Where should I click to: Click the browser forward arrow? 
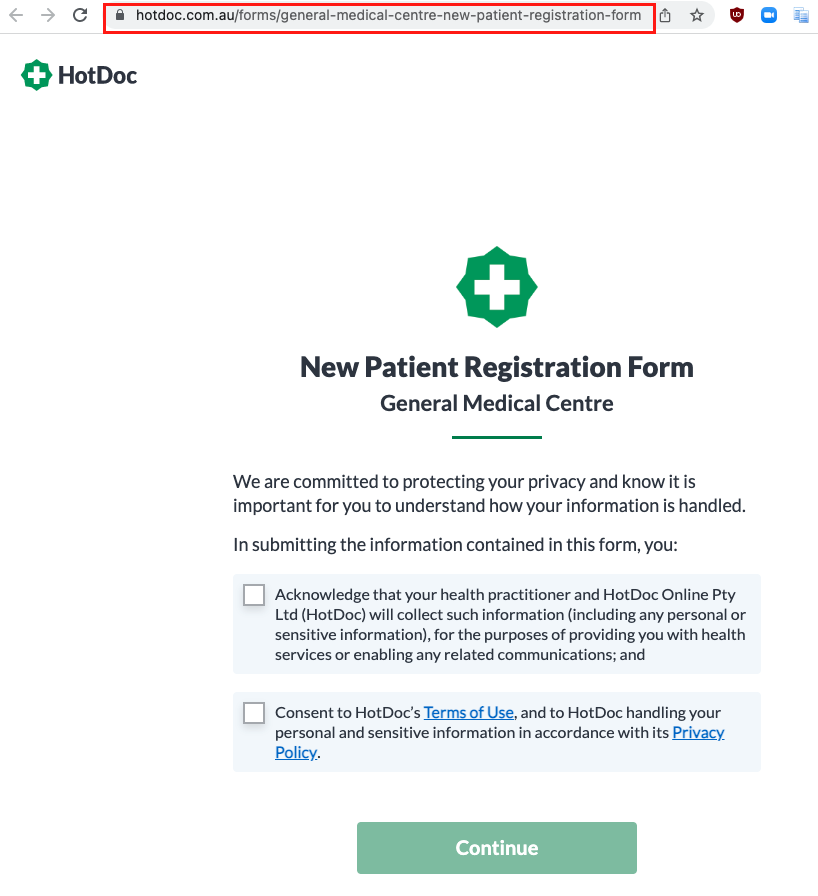click(49, 15)
